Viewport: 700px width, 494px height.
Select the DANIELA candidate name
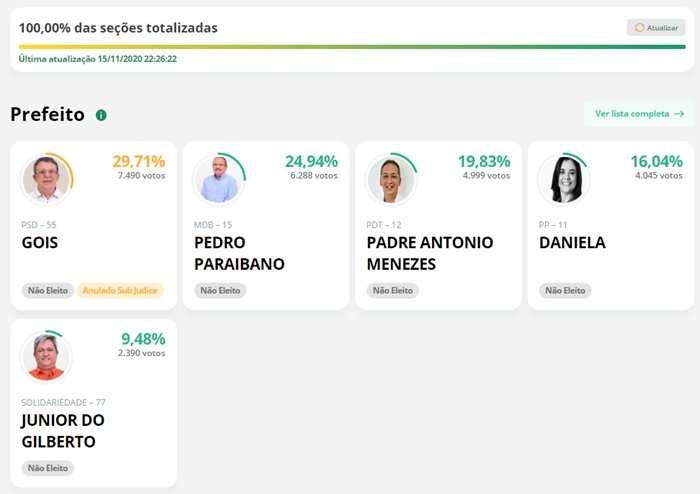tap(572, 243)
